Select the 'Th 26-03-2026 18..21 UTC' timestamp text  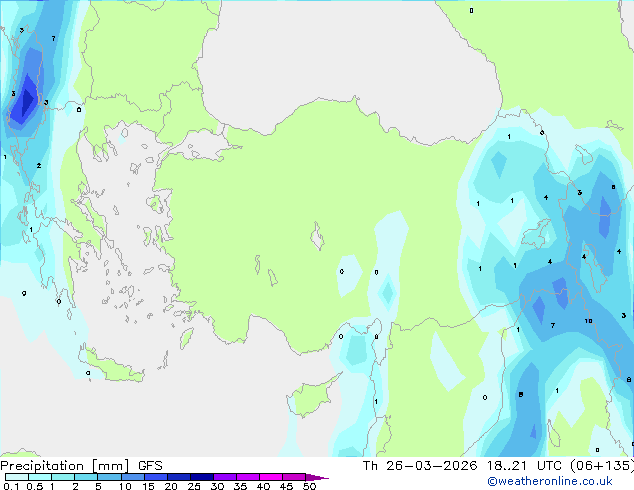[462, 466]
